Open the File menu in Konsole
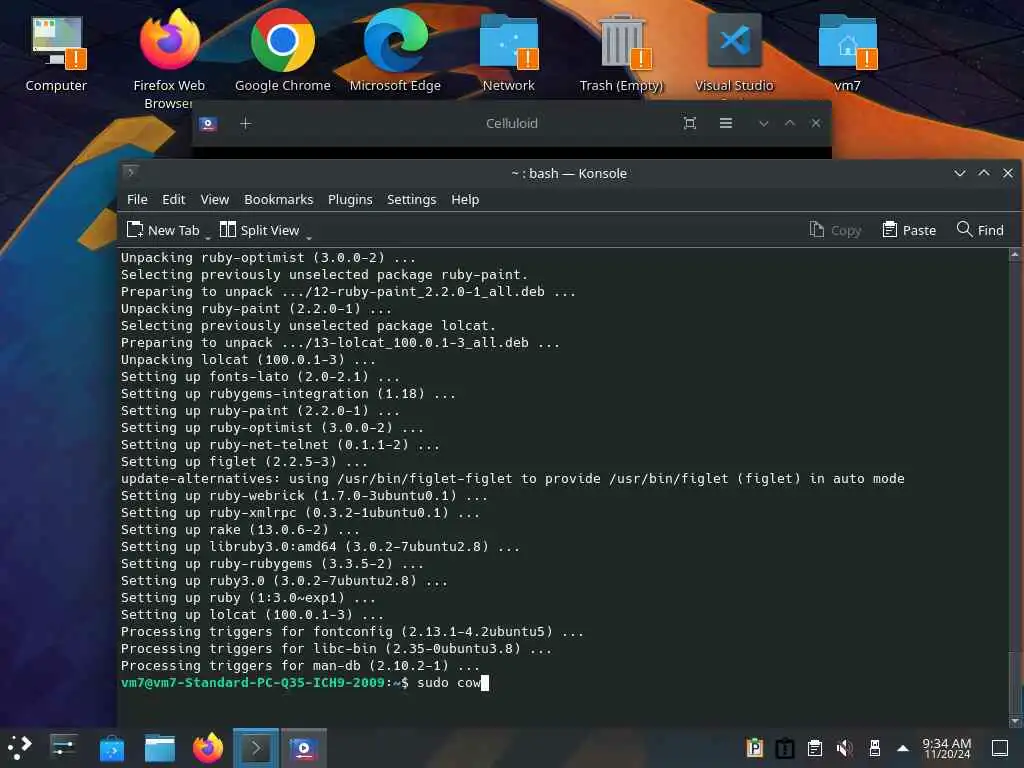 click(x=137, y=199)
